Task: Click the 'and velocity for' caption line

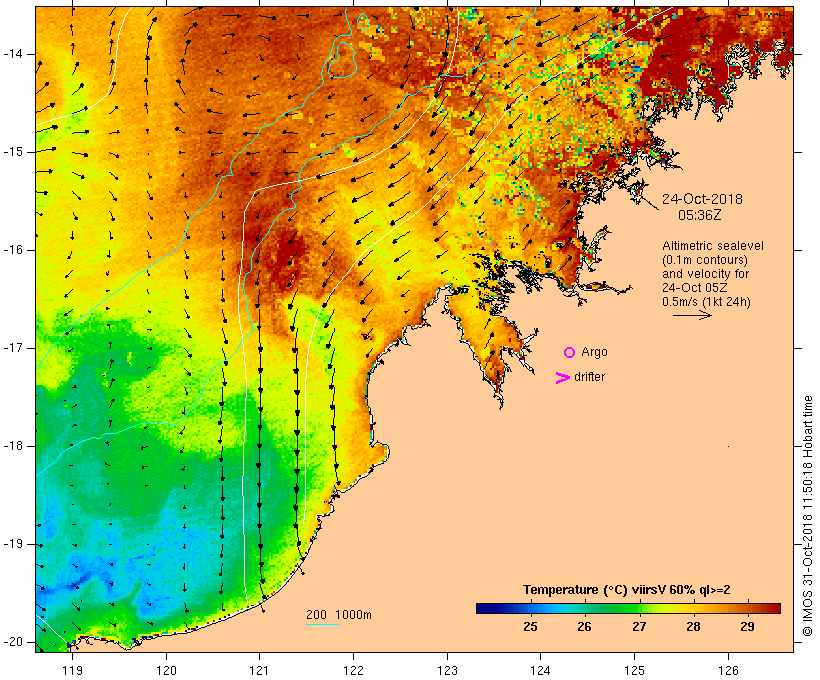Action: click(x=705, y=274)
